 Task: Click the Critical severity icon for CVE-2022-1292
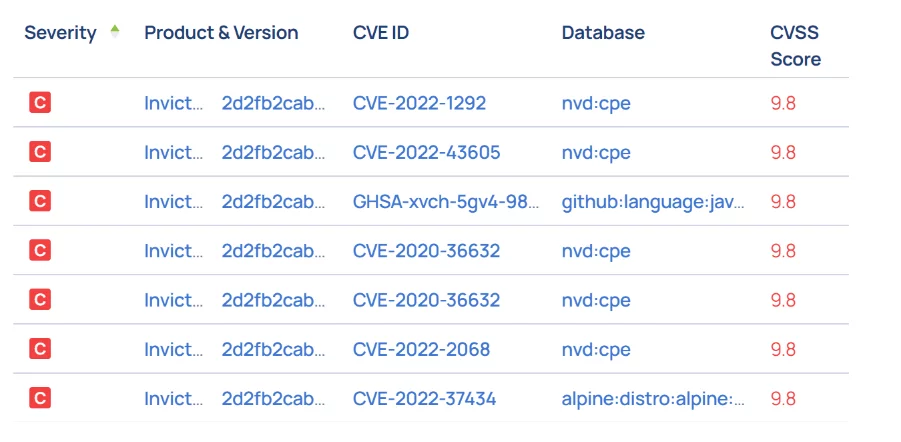pyautogui.click(x=40, y=103)
